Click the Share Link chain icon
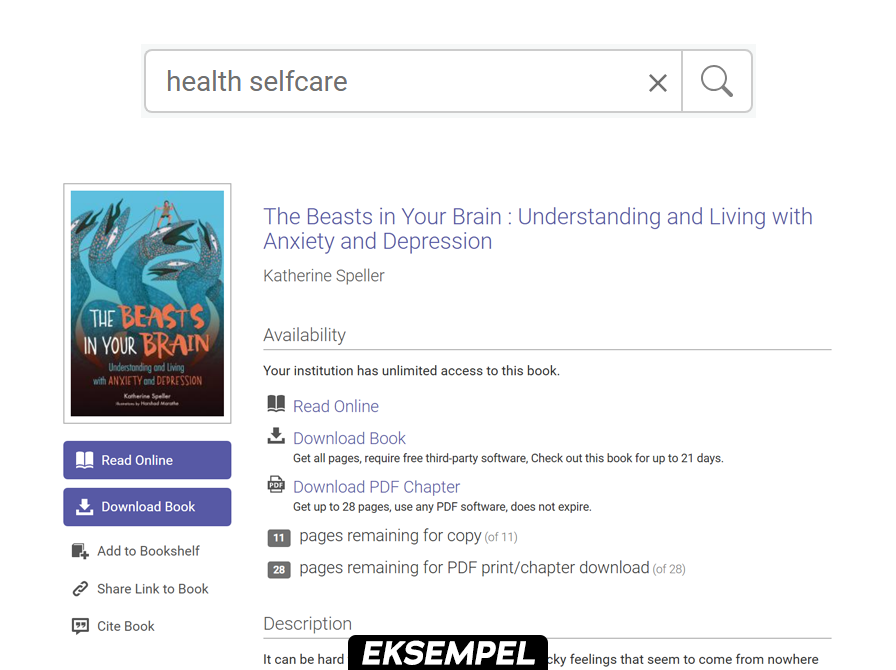Viewport: 896px width, 670px height. 81,589
